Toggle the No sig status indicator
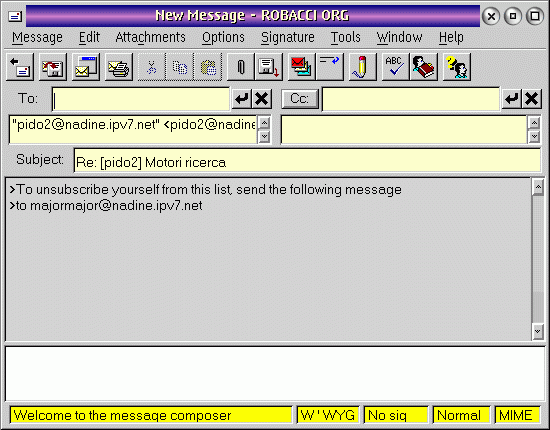Image resolution: width=550 pixels, height=430 pixels. click(396, 415)
